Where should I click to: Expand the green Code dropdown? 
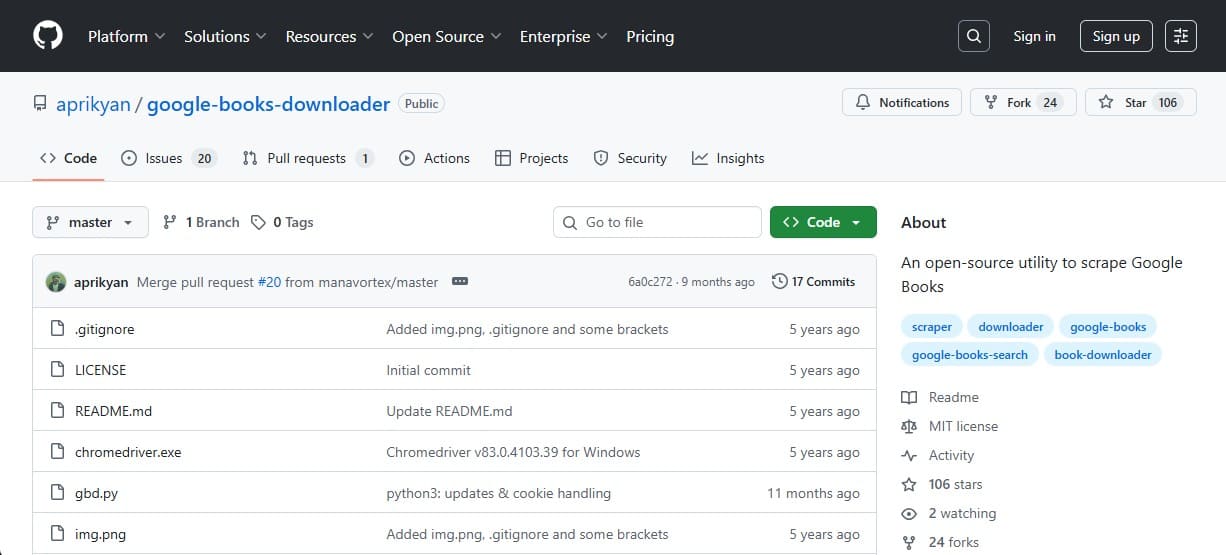point(823,222)
